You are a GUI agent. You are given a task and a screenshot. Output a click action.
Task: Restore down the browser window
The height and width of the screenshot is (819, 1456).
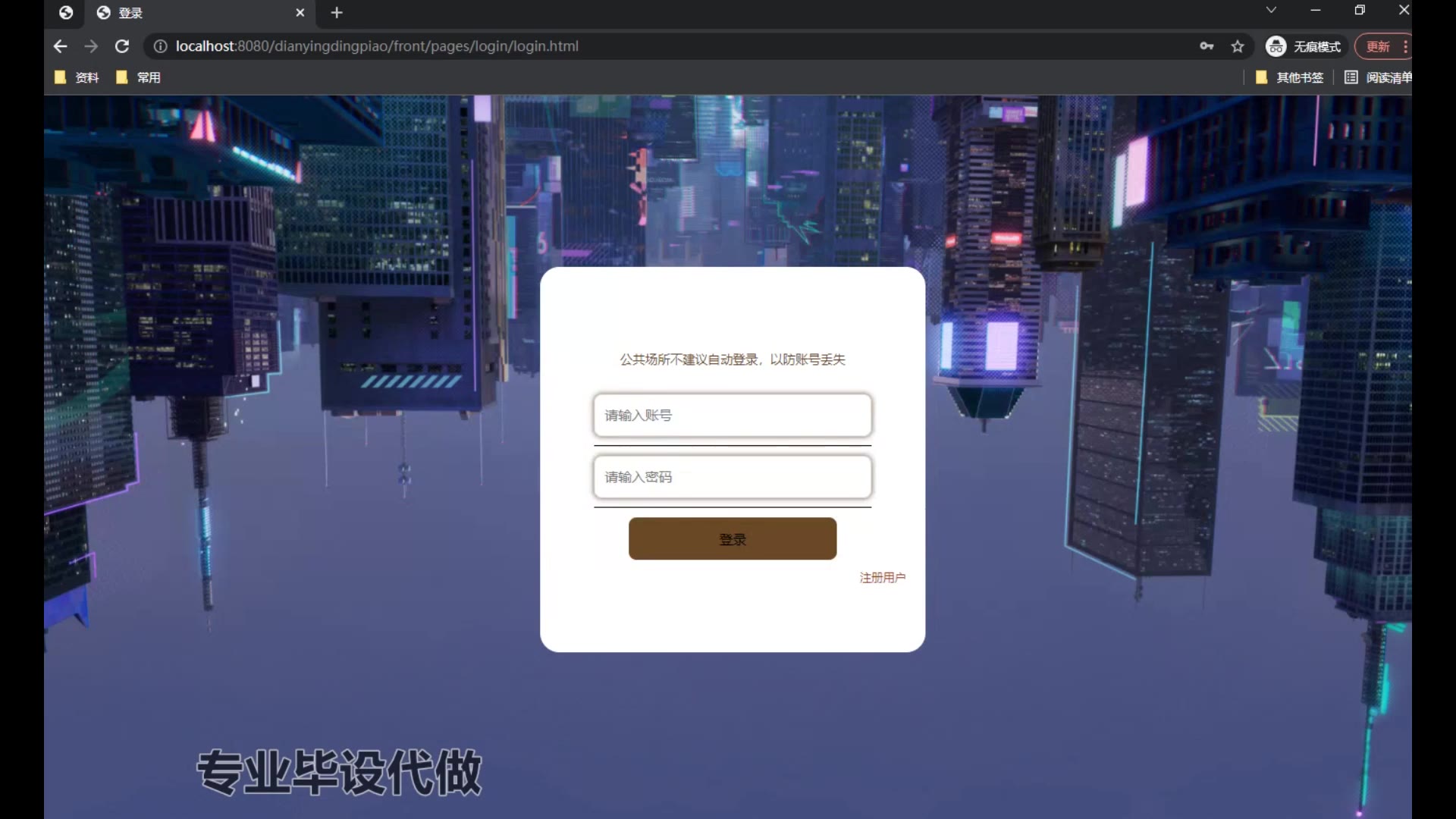click(x=1360, y=10)
